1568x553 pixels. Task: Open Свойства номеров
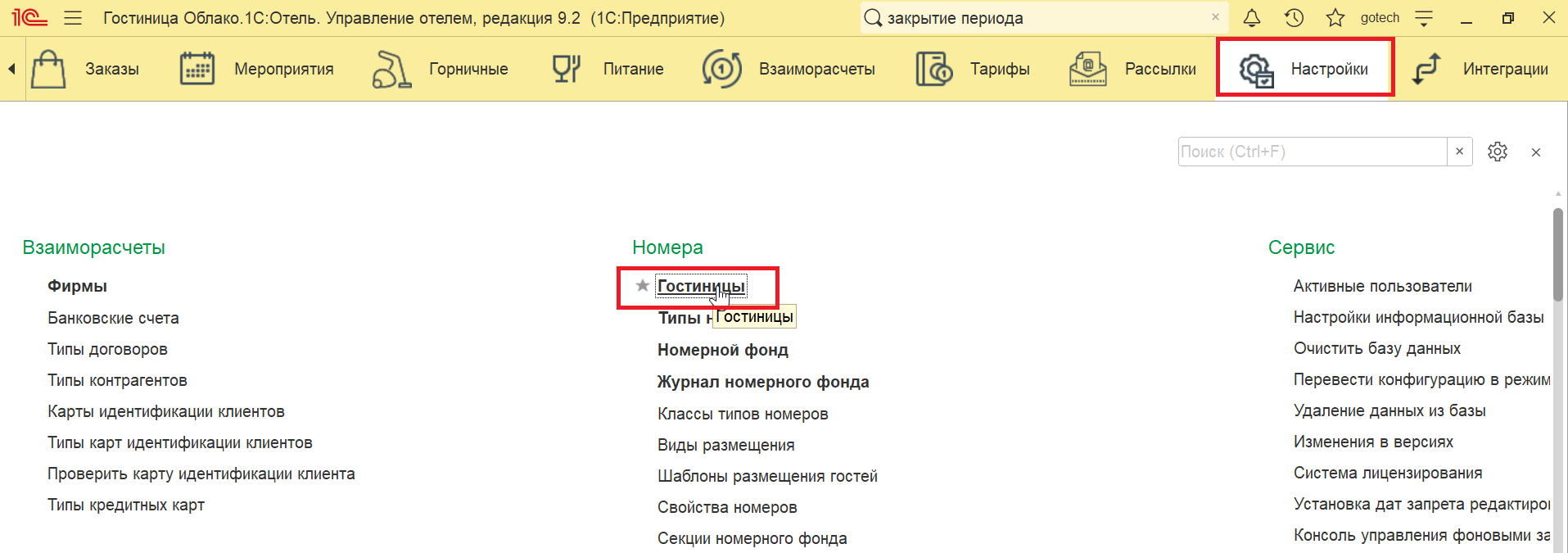727,507
